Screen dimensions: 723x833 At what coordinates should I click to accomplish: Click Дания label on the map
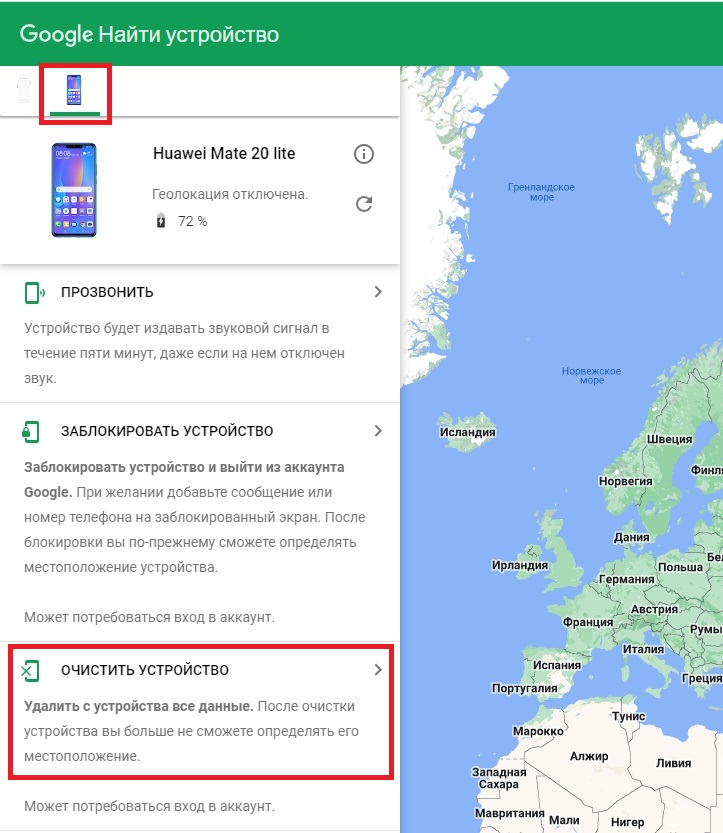click(x=631, y=537)
